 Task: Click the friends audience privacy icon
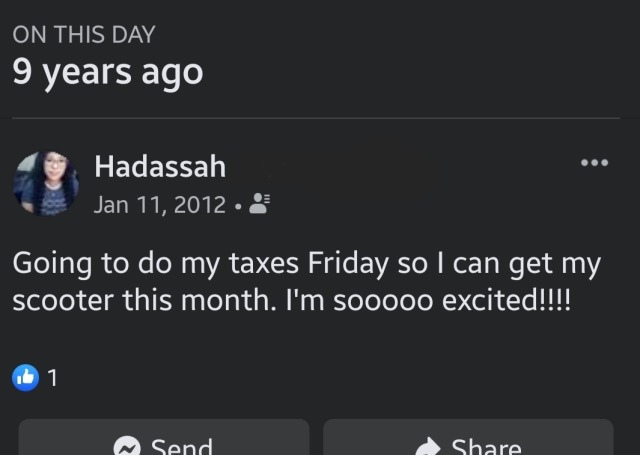coord(258,205)
